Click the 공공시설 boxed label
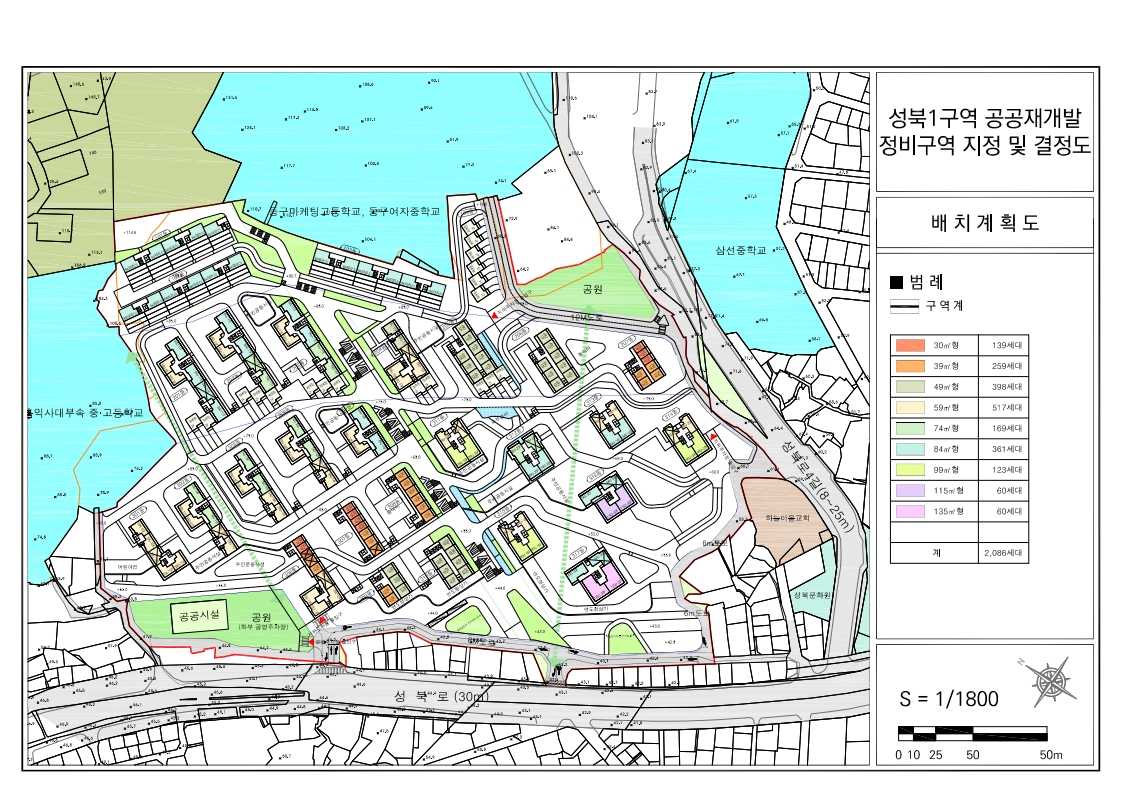 (x=199, y=615)
